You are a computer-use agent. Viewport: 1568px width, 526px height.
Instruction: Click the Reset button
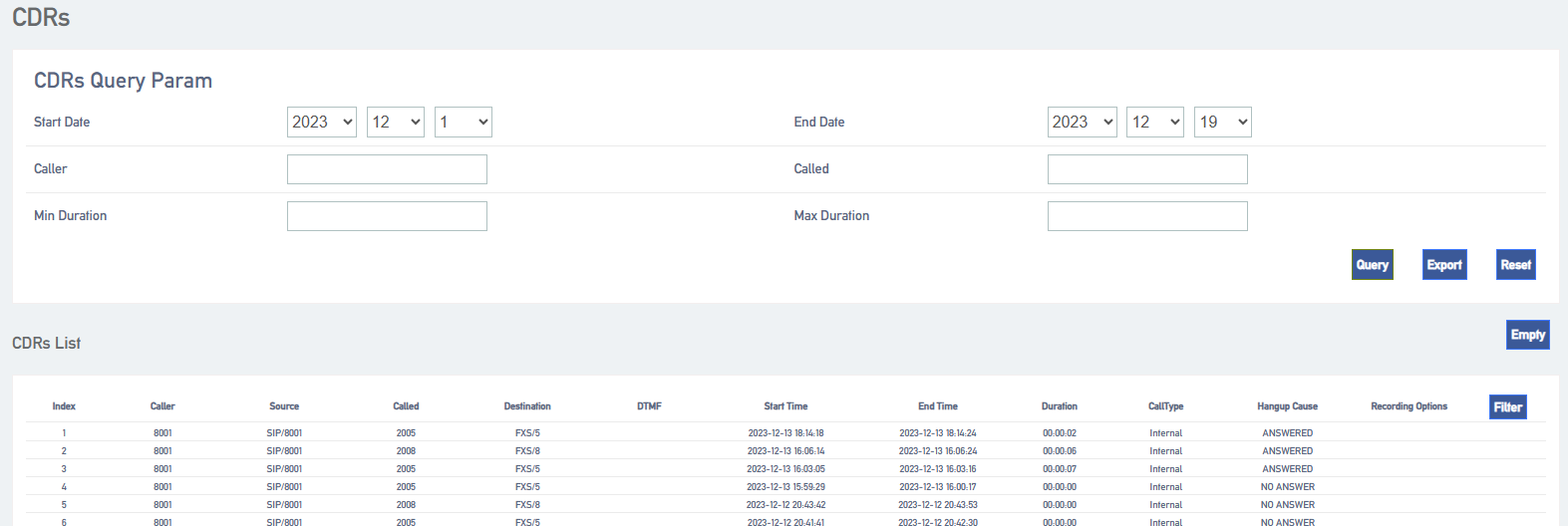pos(1516,265)
